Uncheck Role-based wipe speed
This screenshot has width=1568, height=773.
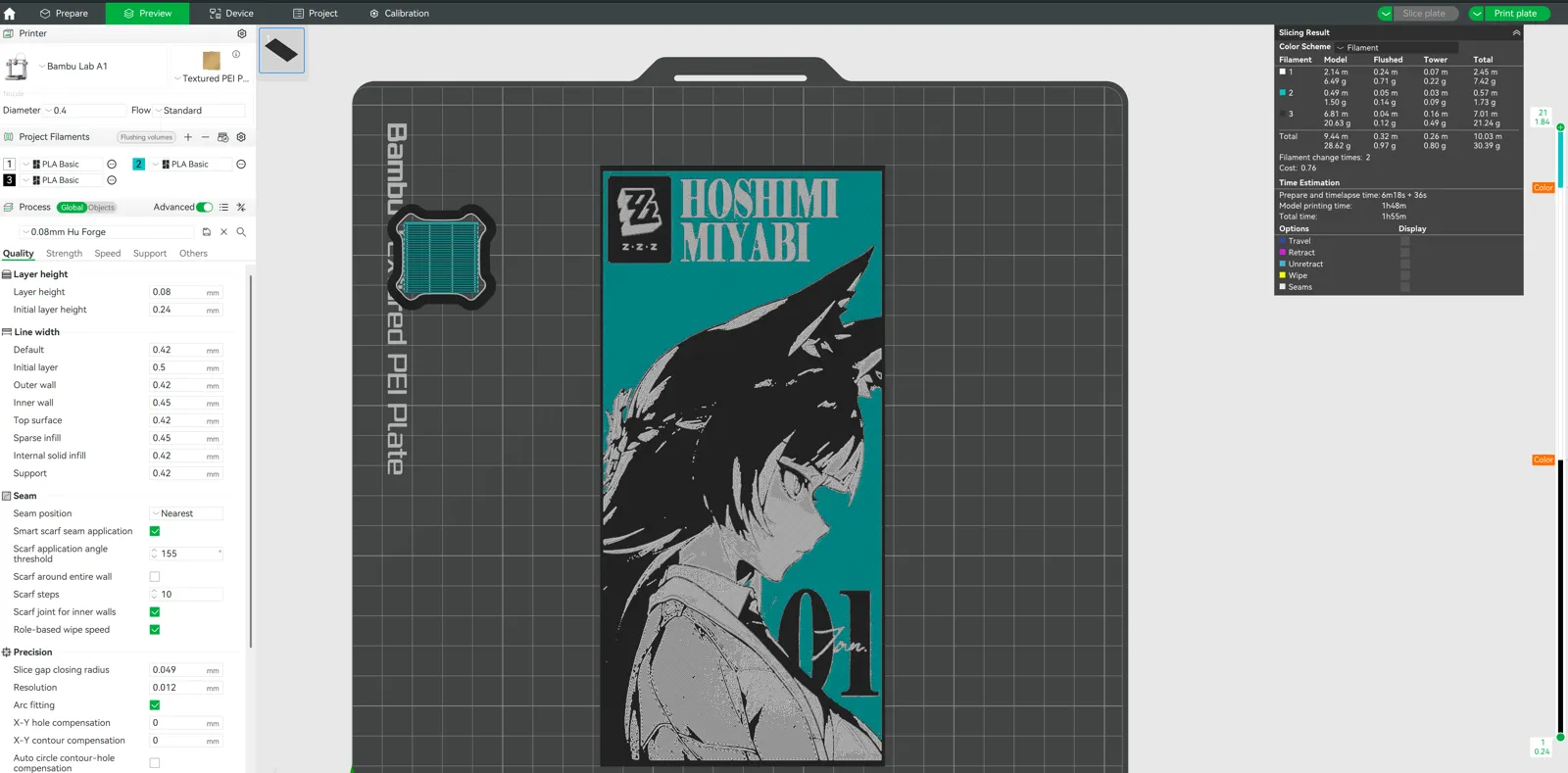tap(155, 630)
